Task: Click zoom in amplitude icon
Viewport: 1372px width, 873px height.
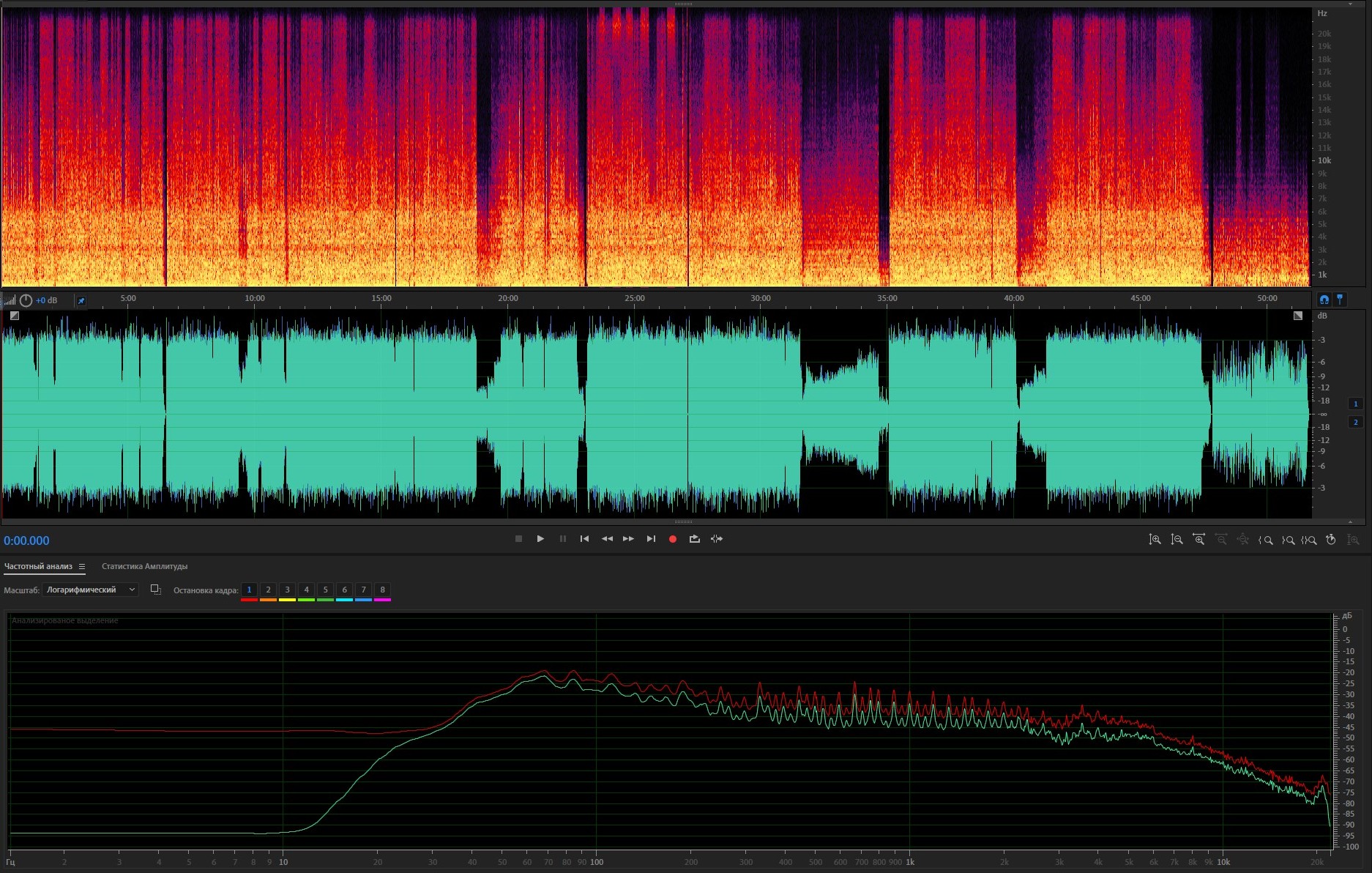Action: pyautogui.click(x=1155, y=540)
